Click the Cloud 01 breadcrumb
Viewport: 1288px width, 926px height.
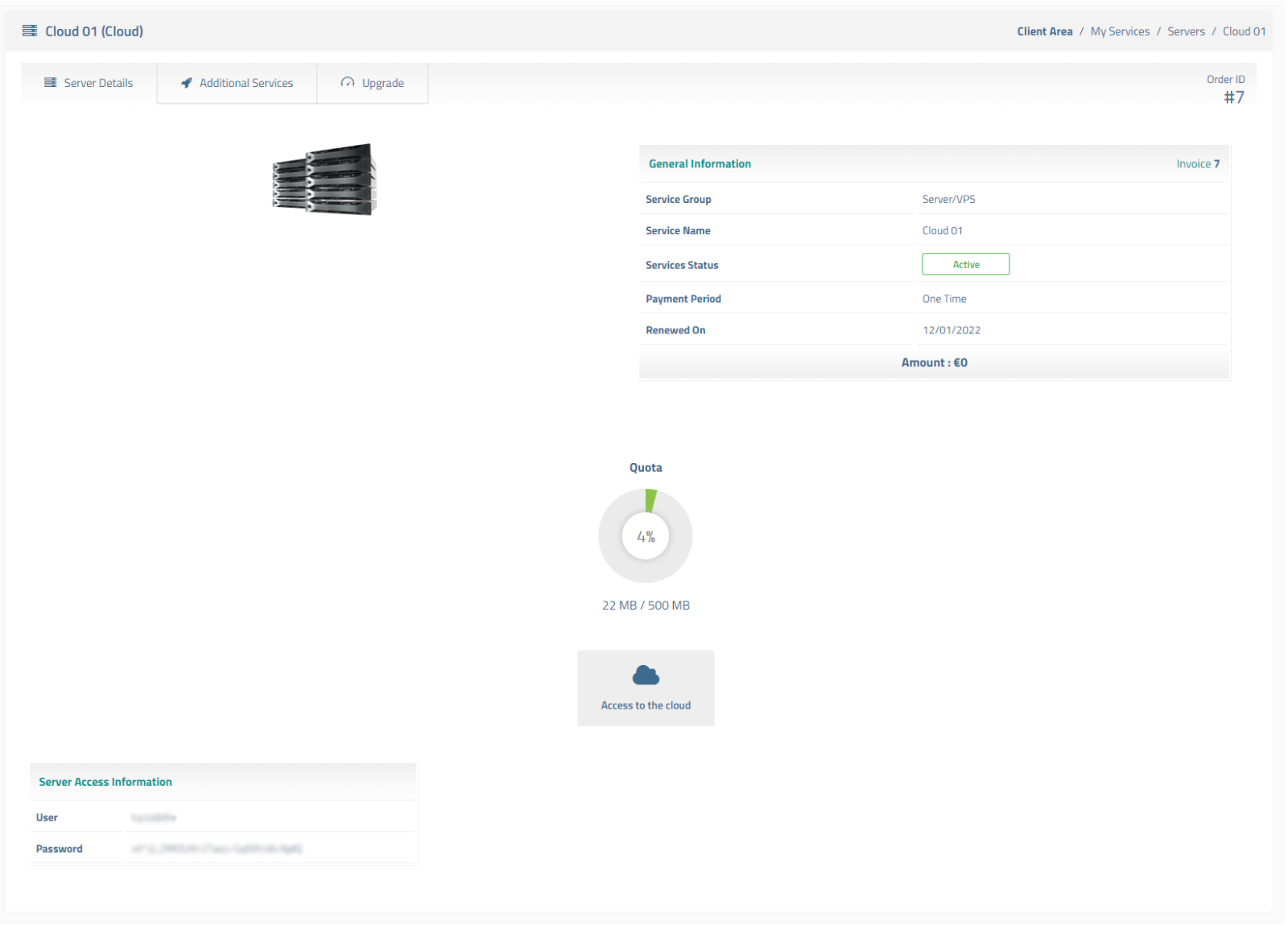click(1244, 31)
